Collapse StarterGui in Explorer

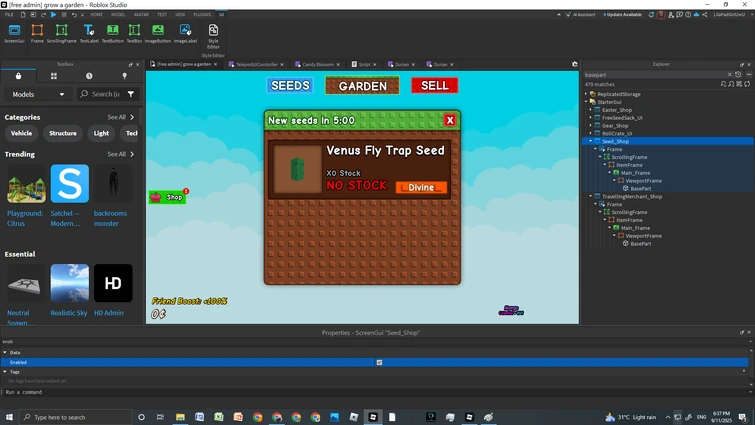tap(586, 102)
